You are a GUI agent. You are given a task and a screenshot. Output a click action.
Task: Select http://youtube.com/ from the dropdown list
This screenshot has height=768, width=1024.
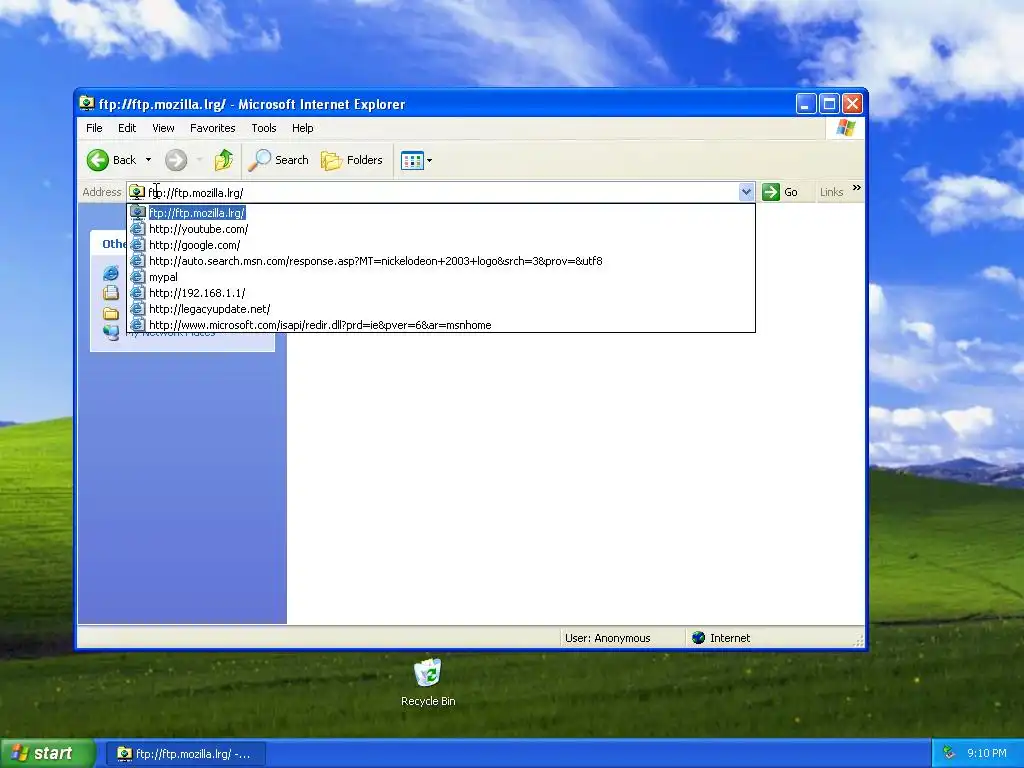click(441, 229)
